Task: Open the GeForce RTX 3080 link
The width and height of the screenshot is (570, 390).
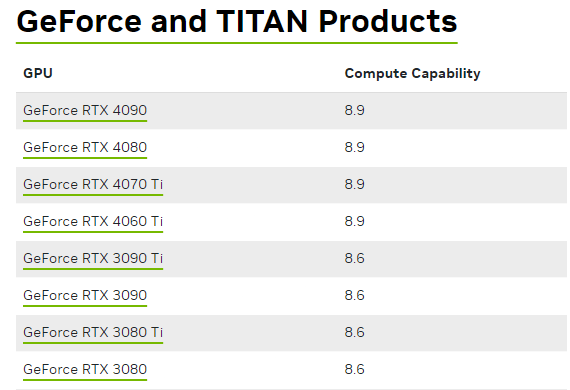Action: coord(85,370)
